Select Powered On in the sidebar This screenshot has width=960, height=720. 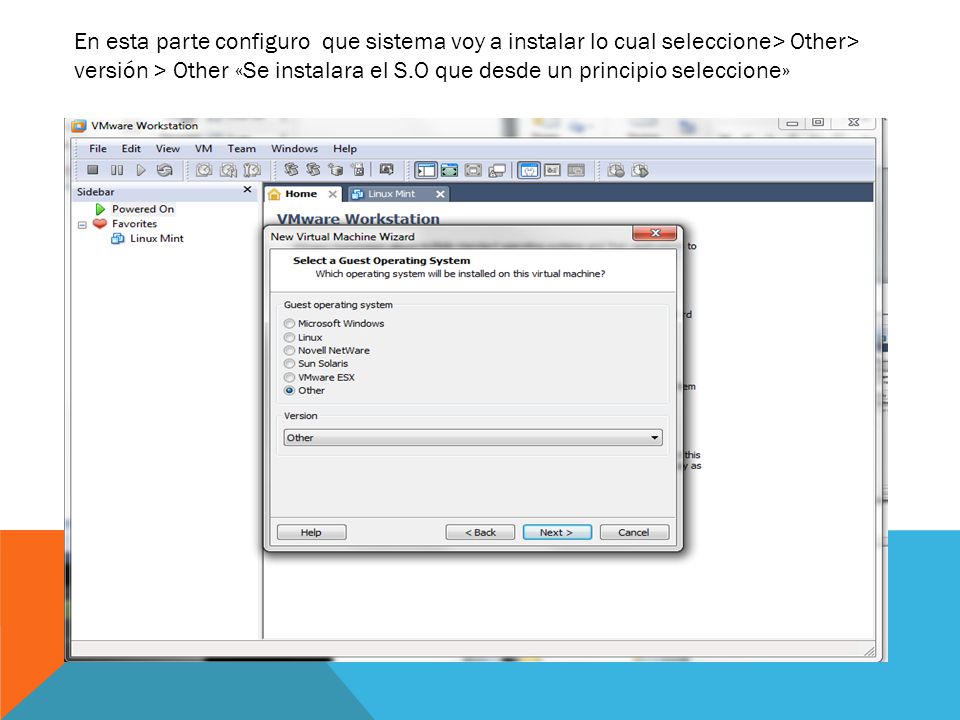[x=143, y=209]
